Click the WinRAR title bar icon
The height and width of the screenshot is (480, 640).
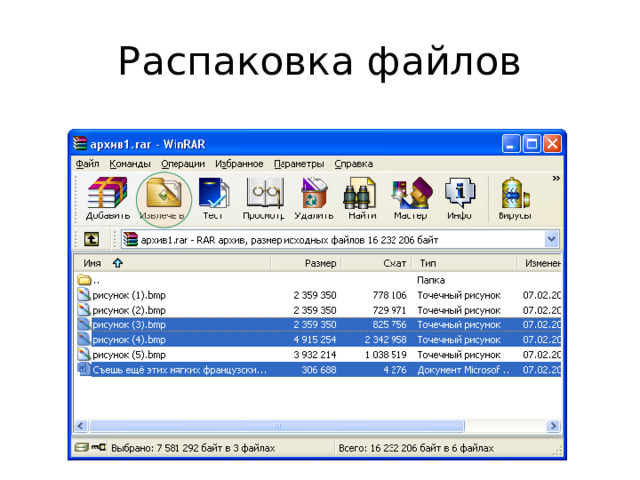coord(80,144)
